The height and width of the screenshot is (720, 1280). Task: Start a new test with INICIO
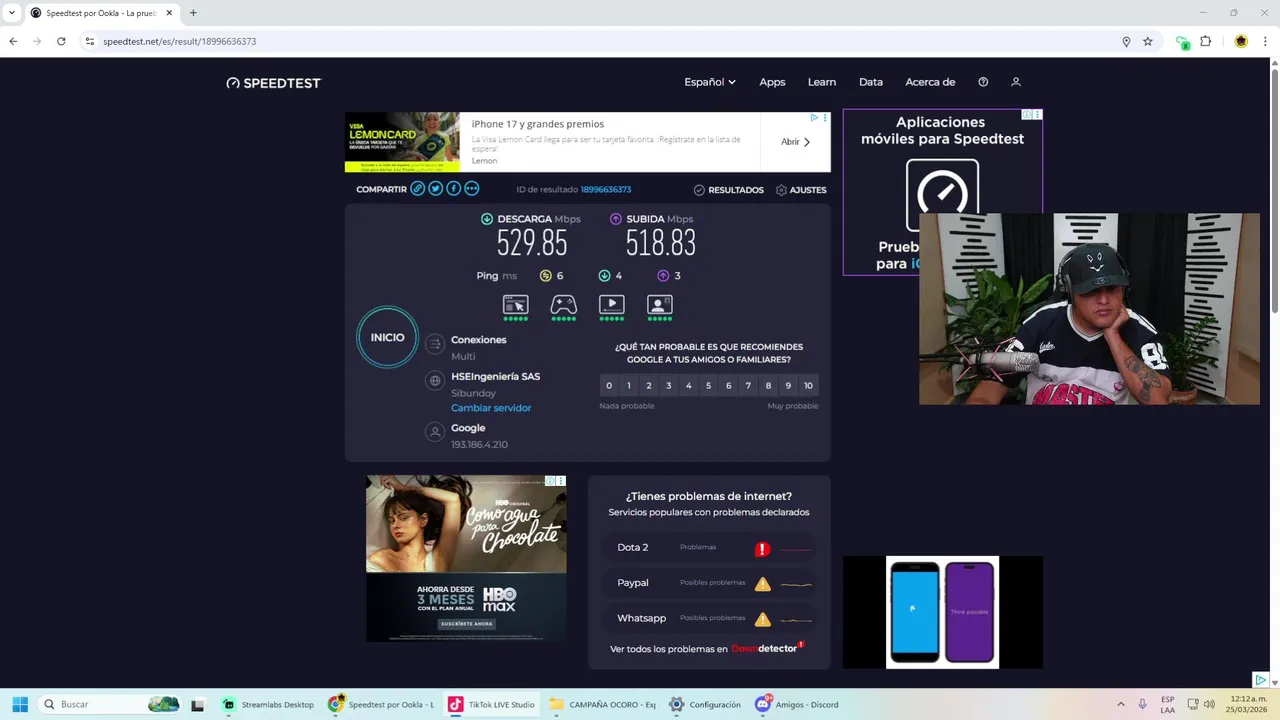click(x=388, y=337)
